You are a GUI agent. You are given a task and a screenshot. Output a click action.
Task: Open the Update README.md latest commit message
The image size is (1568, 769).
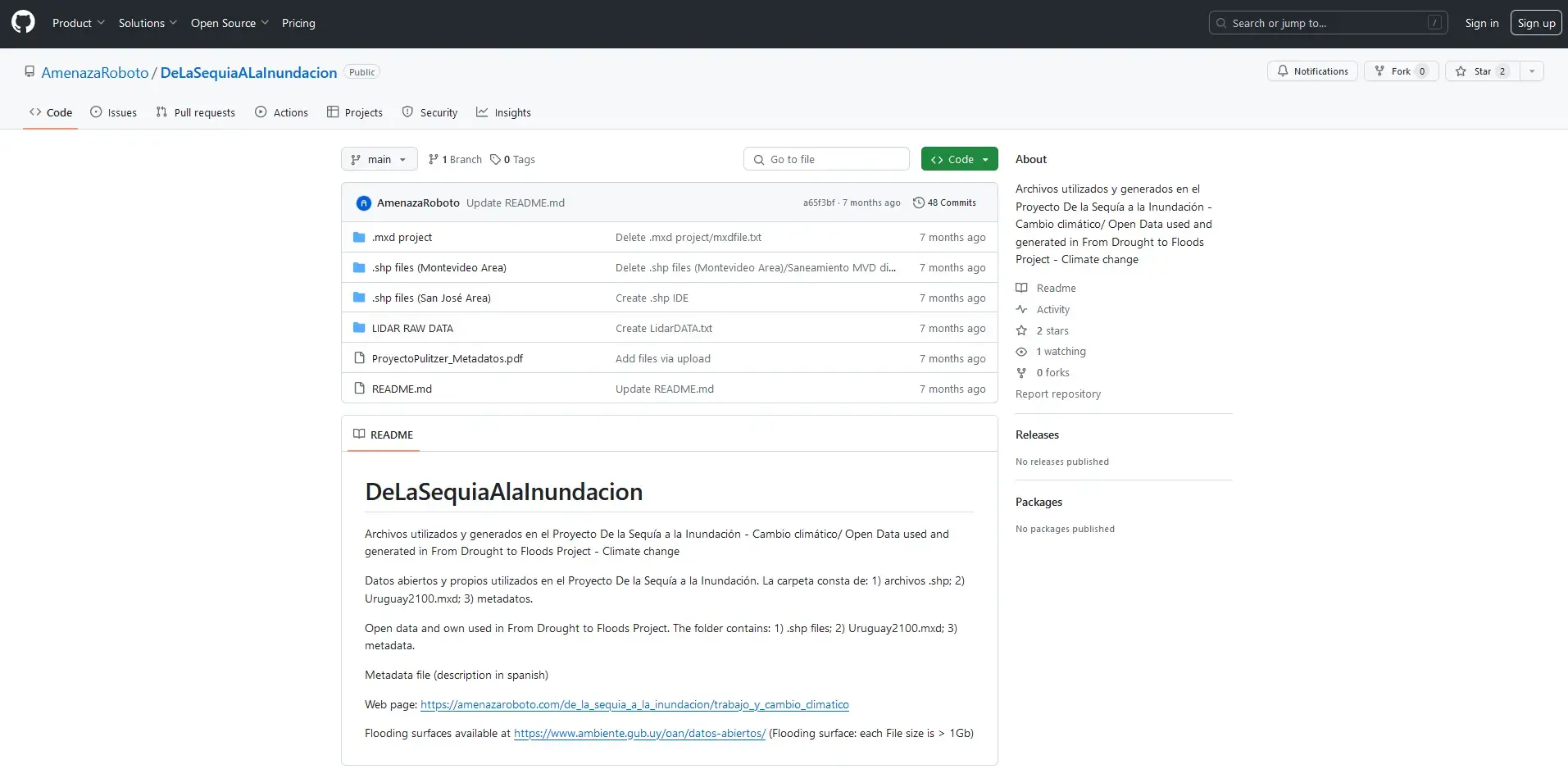[x=516, y=202]
